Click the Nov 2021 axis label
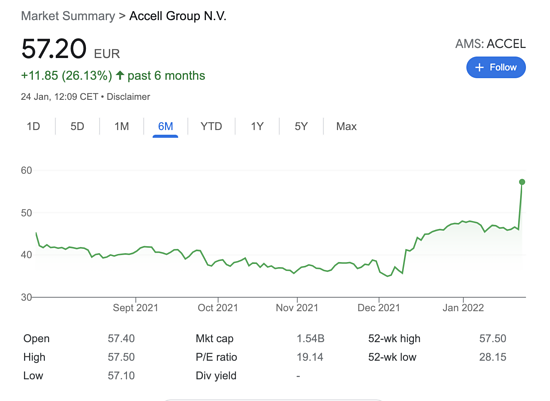The width and height of the screenshot is (550, 401). click(x=297, y=308)
